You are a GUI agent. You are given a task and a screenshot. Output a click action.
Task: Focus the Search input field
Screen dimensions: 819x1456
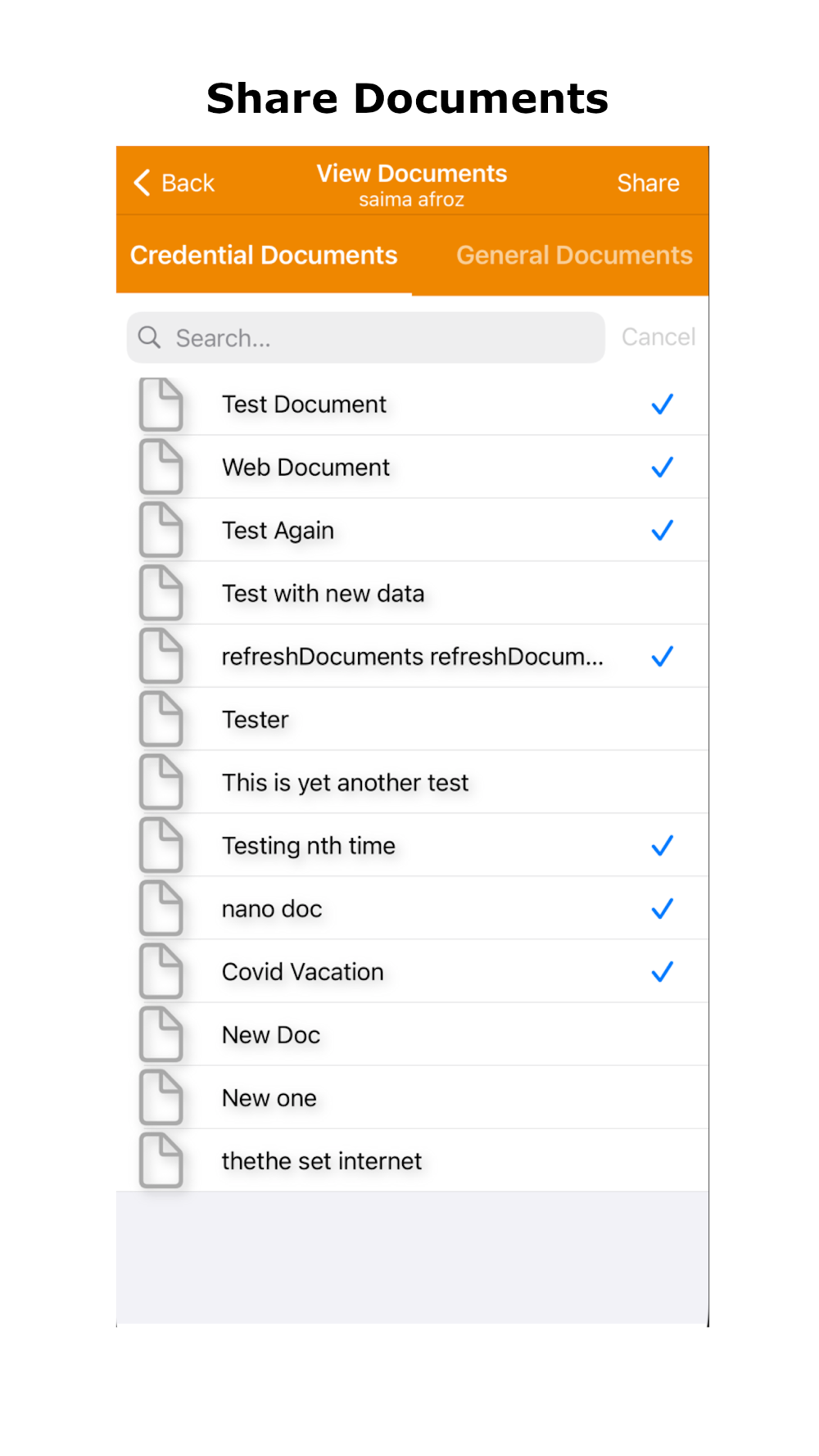click(366, 337)
